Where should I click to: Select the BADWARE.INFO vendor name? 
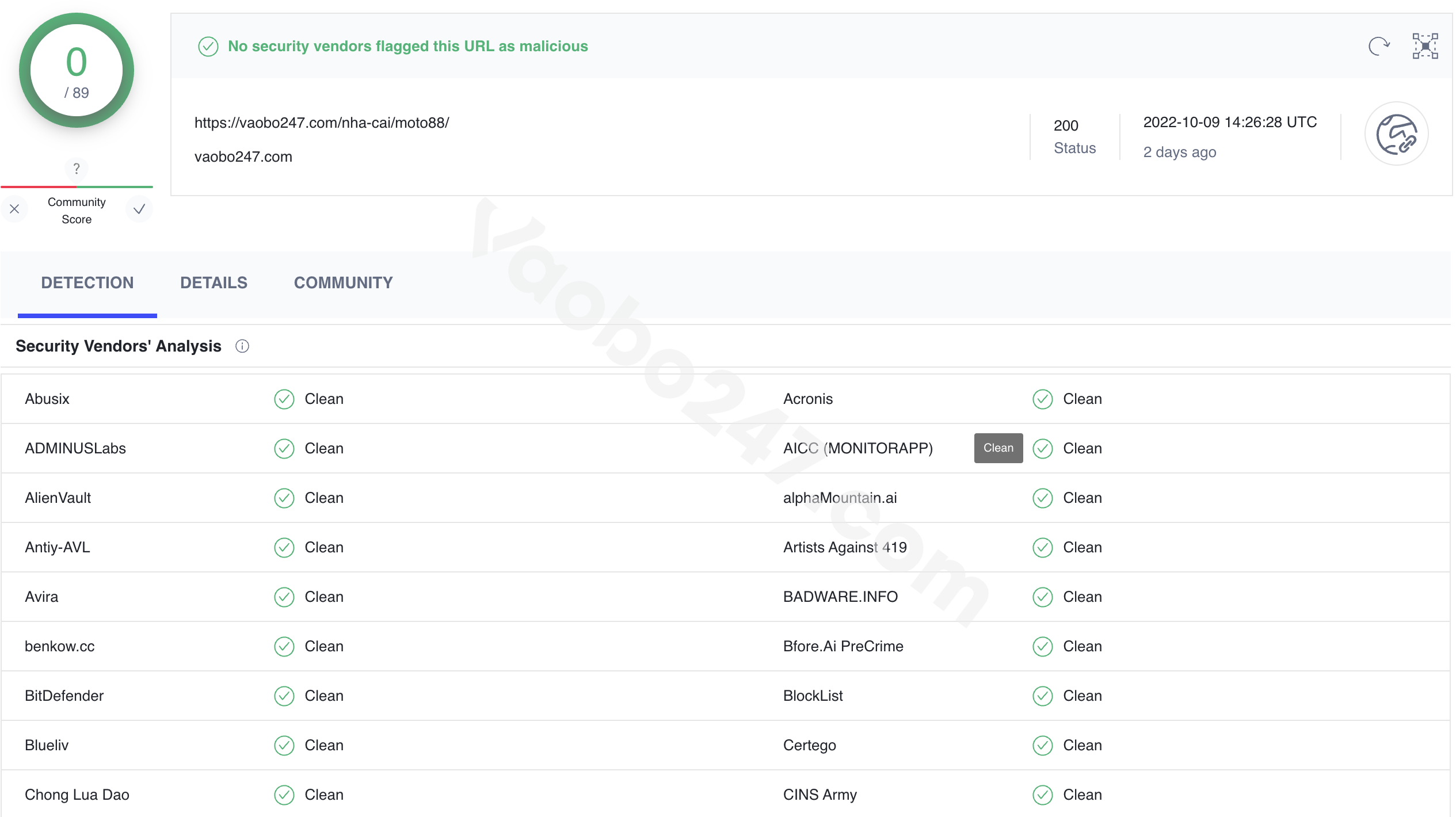coord(841,597)
